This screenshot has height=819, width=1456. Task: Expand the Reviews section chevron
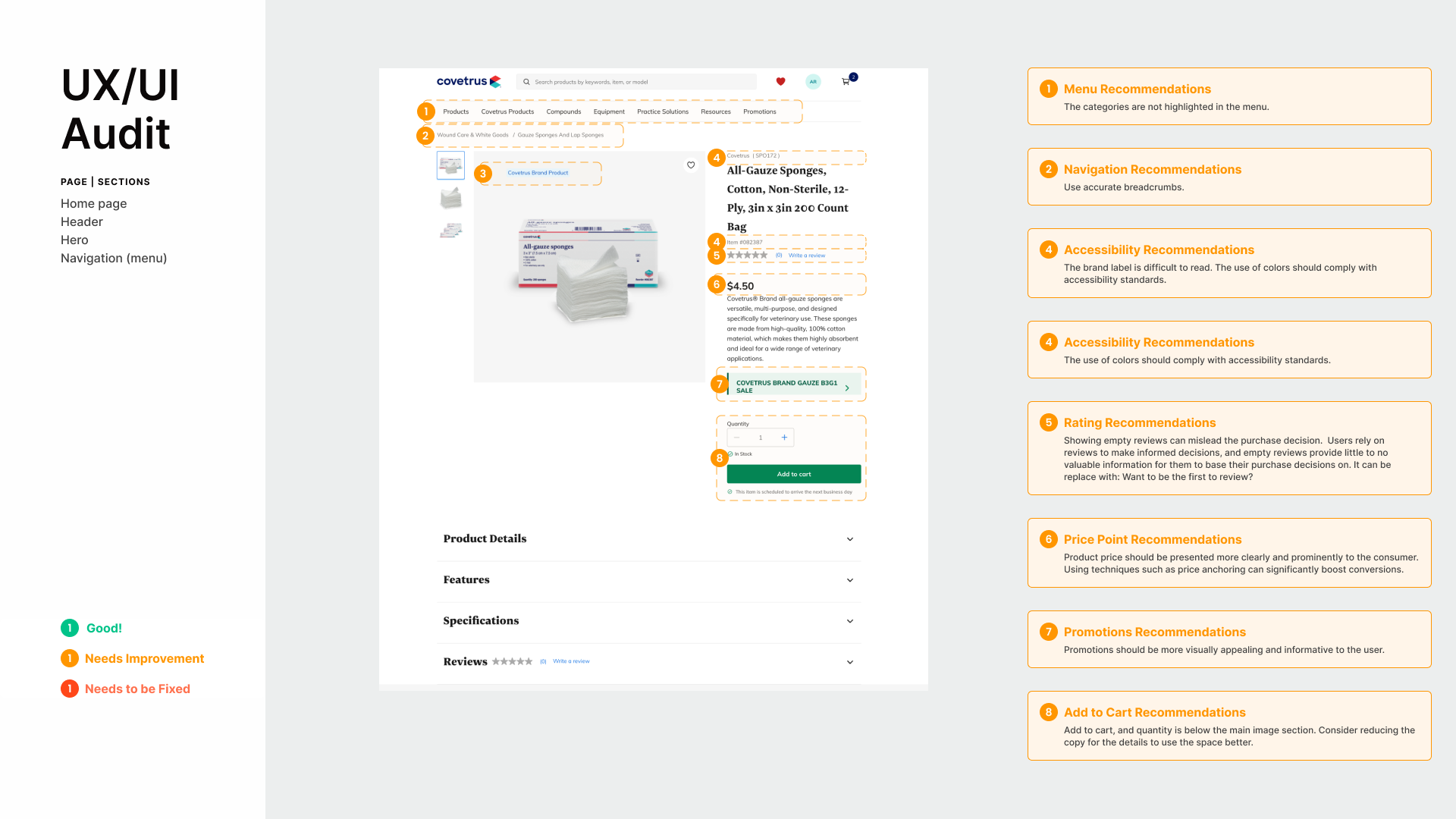pyautogui.click(x=850, y=662)
